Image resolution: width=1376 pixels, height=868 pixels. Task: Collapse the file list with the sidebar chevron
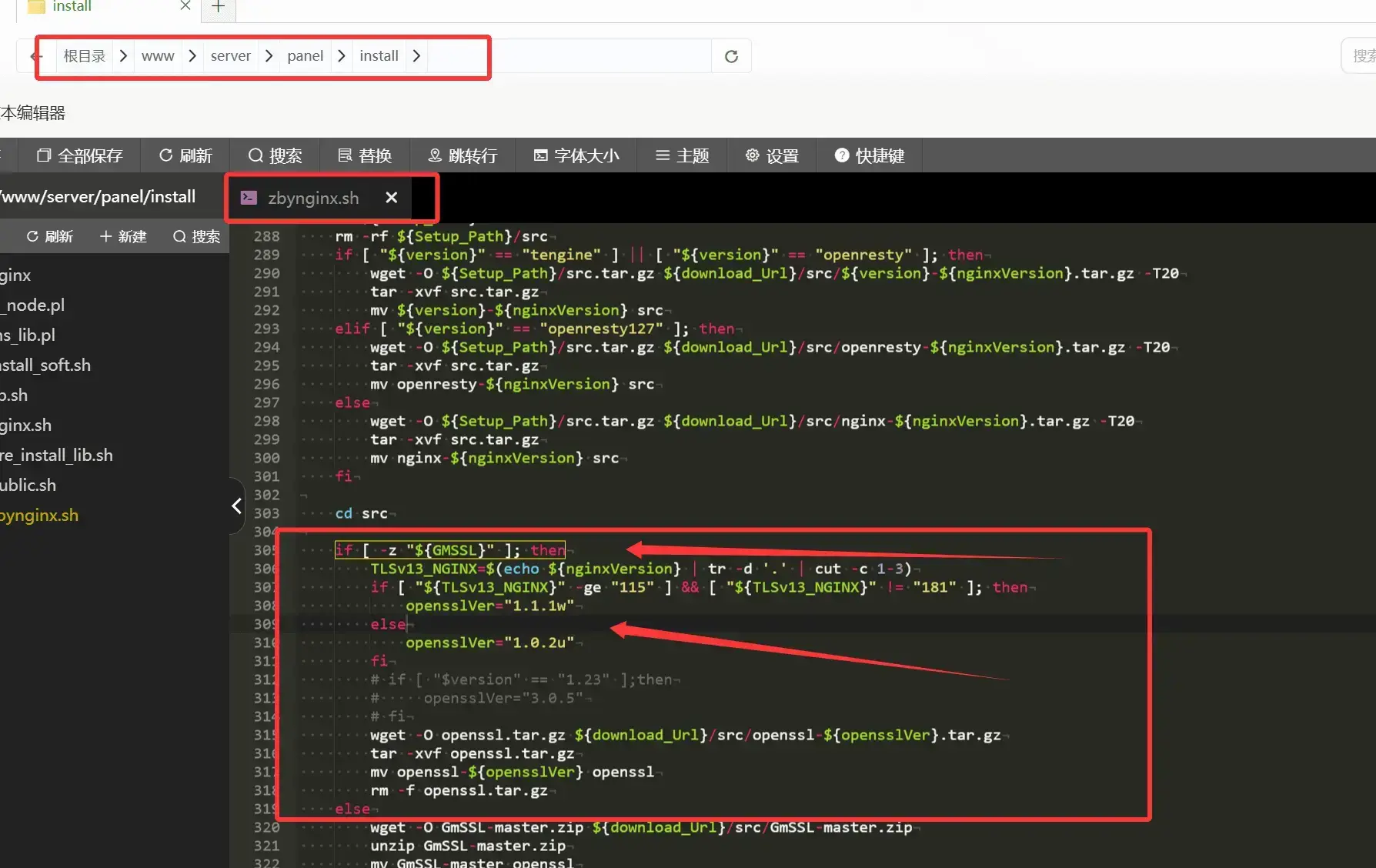pyautogui.click(x=235, y=506)
